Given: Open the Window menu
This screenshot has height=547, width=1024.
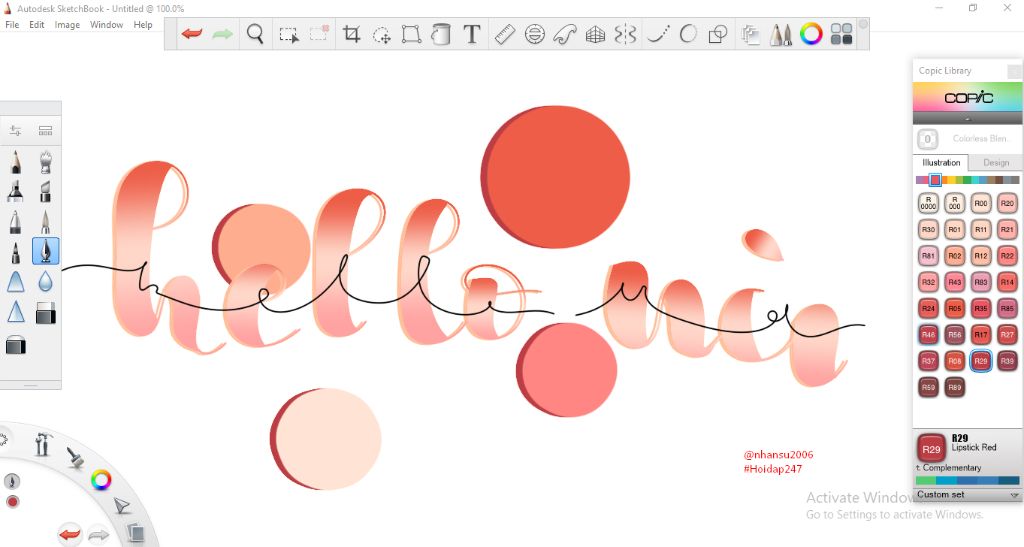Looking at the screenshot, I should click(106, 25).
